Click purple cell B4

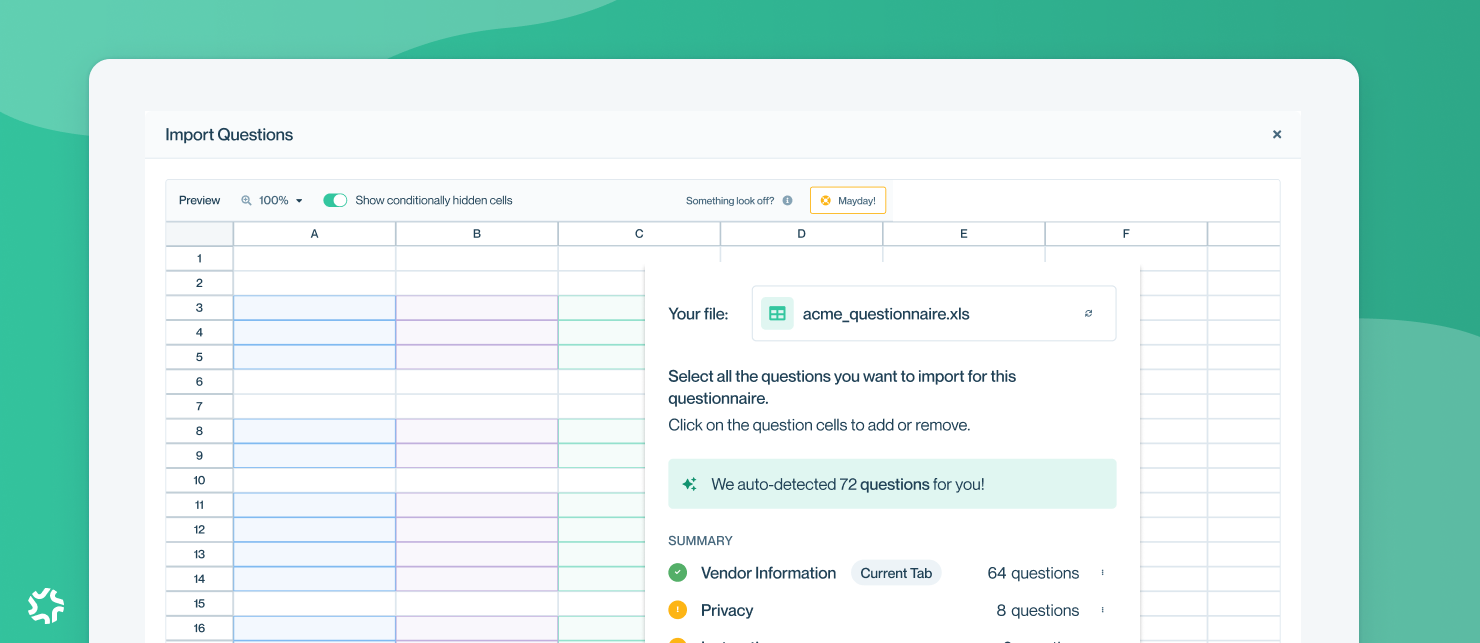(477, 332)
